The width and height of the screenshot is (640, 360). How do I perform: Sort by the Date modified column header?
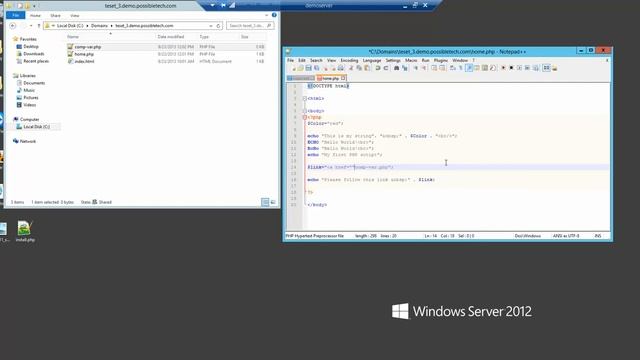coord(171,37)
